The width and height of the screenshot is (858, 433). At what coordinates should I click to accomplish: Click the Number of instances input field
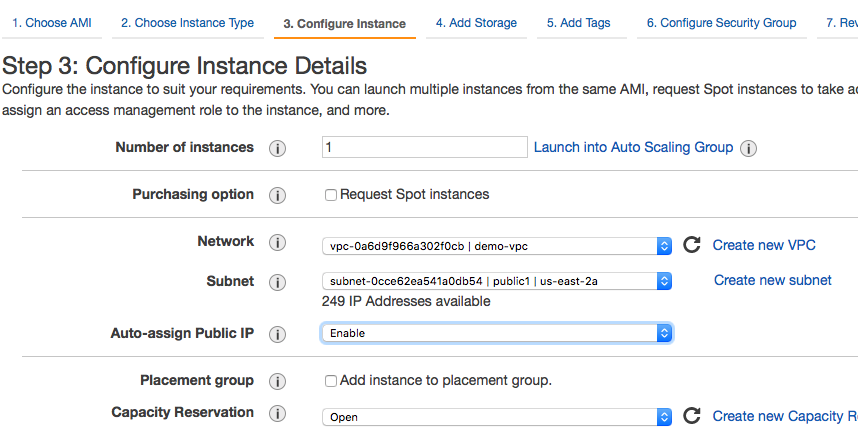424,147
